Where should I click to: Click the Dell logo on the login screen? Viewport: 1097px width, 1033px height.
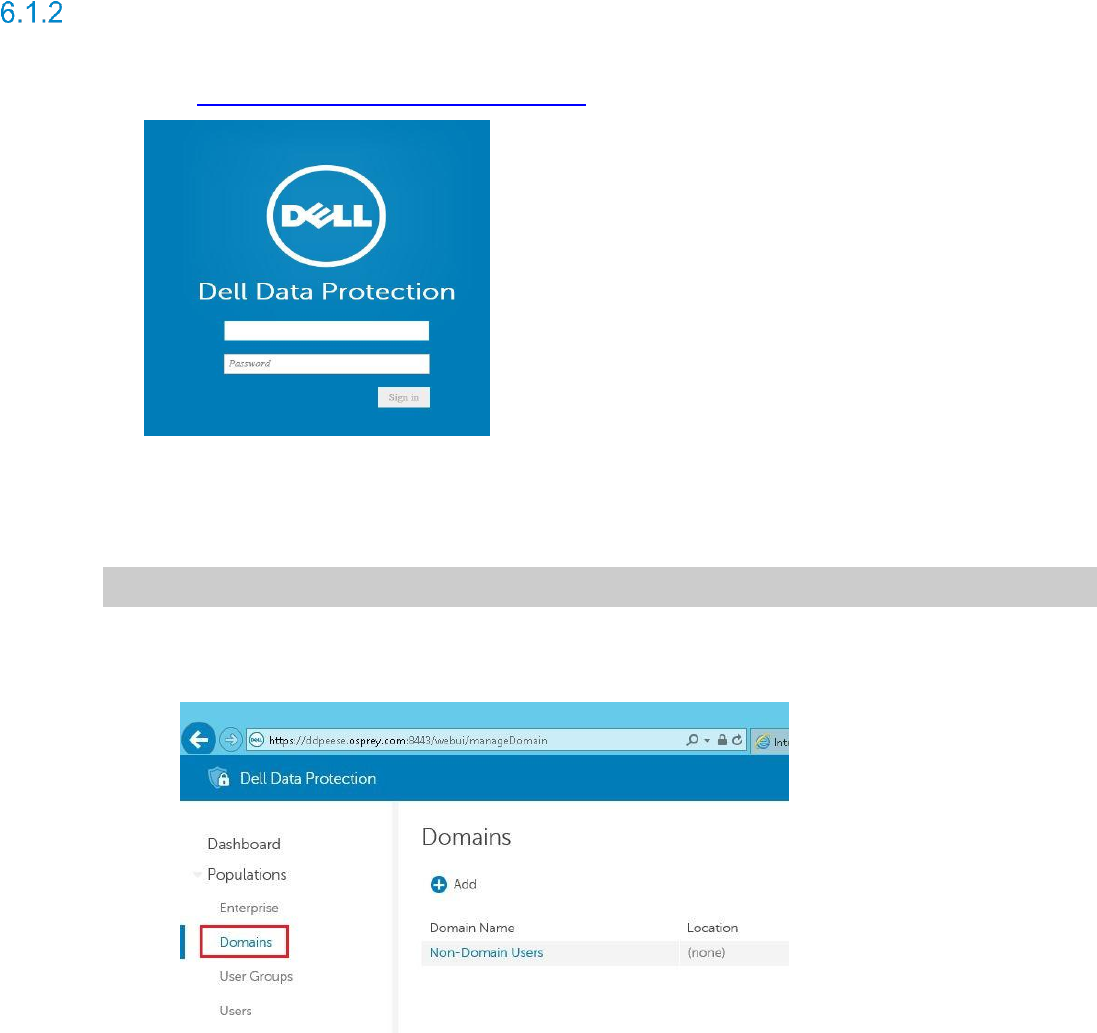[x=326, y=215]
